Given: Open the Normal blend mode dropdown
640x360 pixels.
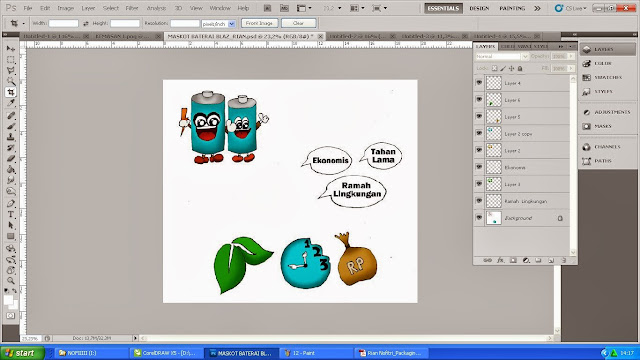Looking at the screenshot, I should coord(525,56).
